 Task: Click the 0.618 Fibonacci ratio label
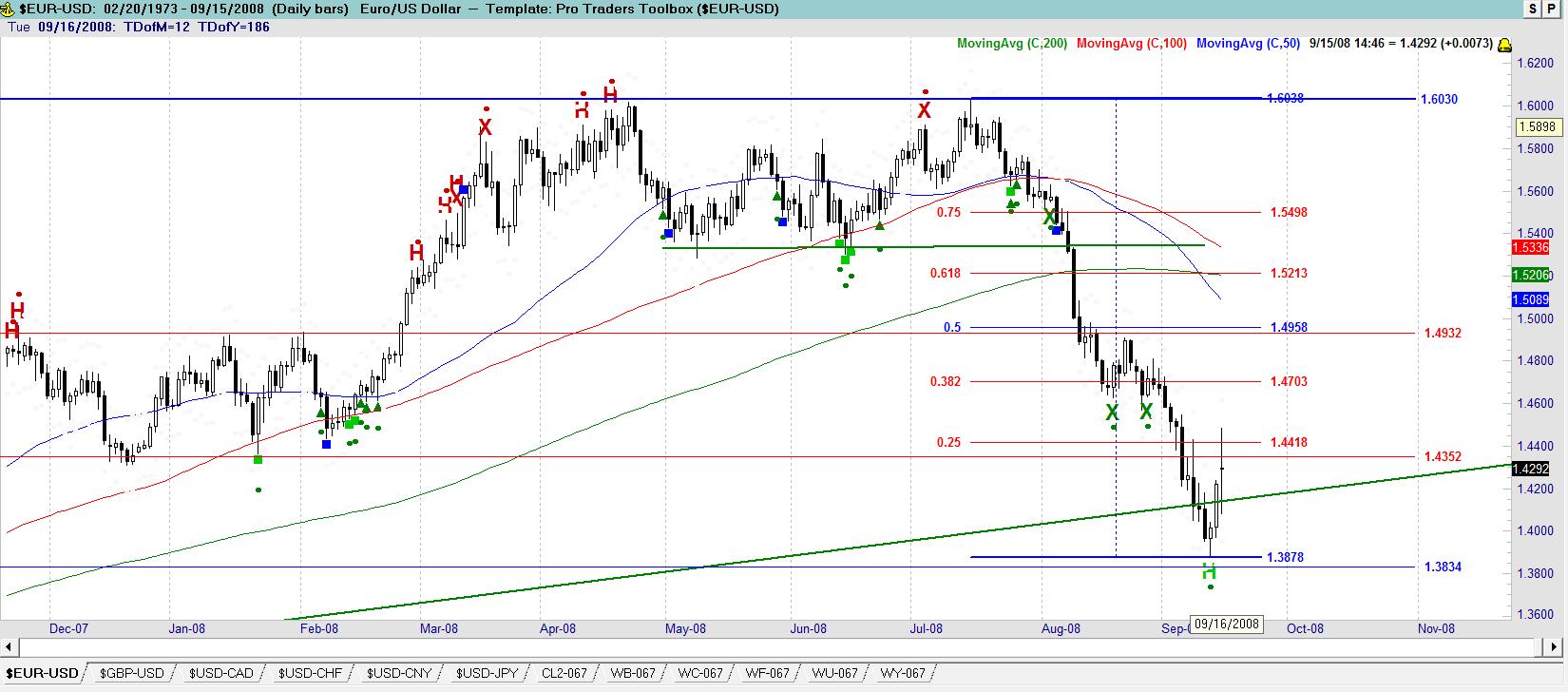946,273
